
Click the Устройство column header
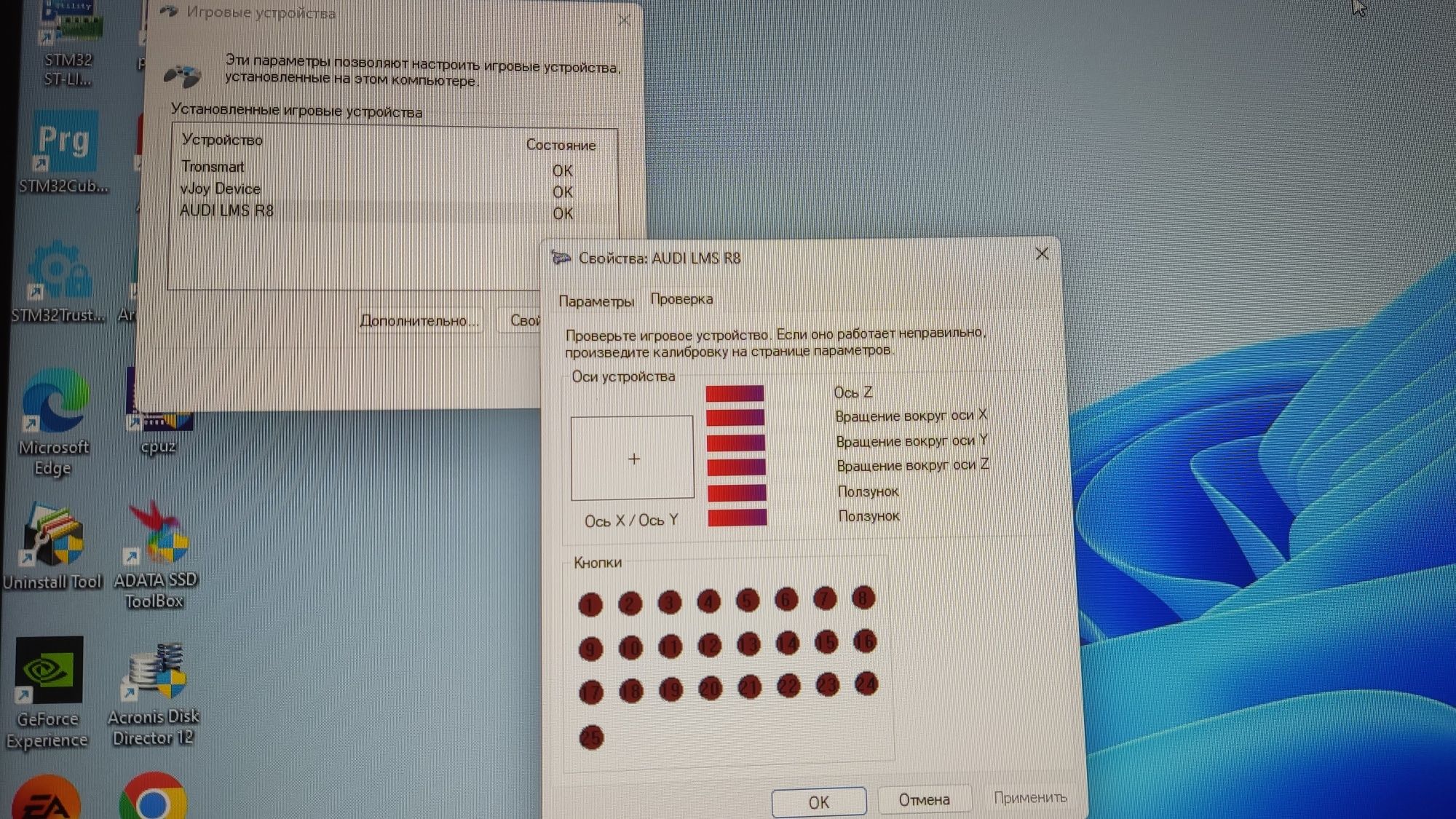pos(223,140)
